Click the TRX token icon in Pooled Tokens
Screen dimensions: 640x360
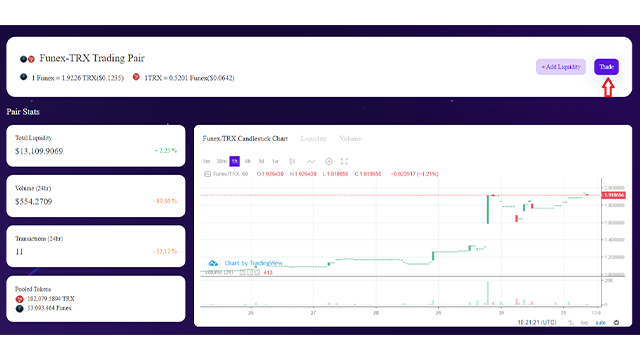click(19, 299)
